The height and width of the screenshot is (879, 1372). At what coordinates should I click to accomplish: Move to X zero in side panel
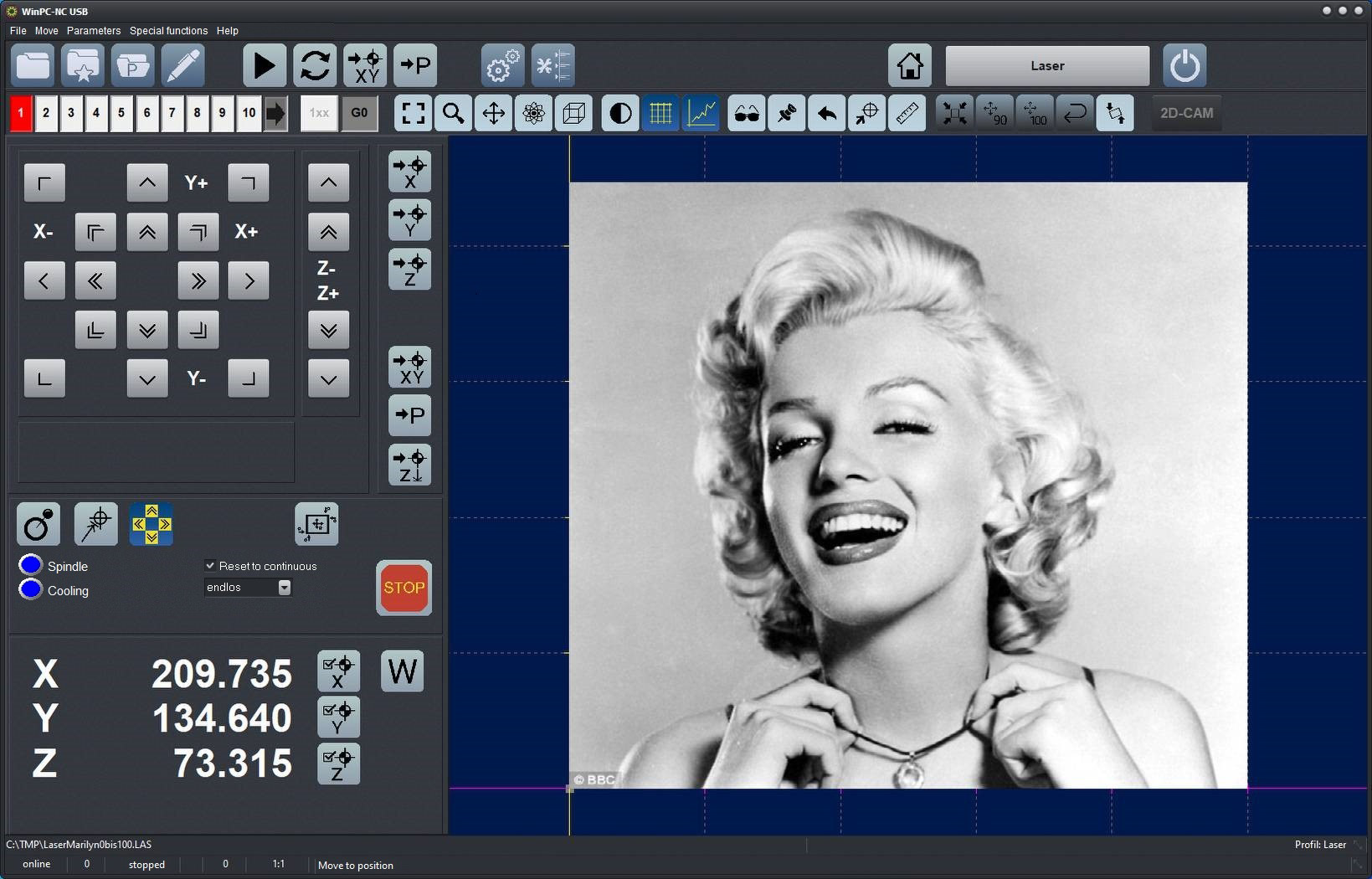pos(410,172)
